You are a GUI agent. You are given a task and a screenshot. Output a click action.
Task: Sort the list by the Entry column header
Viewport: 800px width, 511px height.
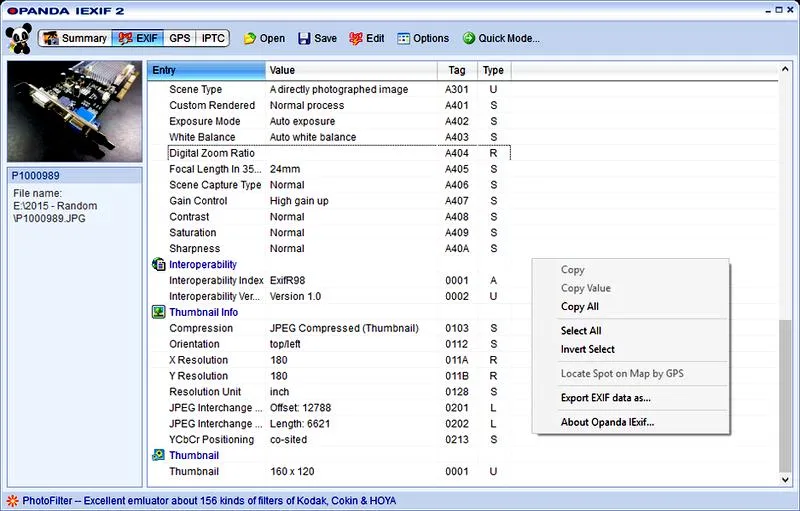[207, 70]
